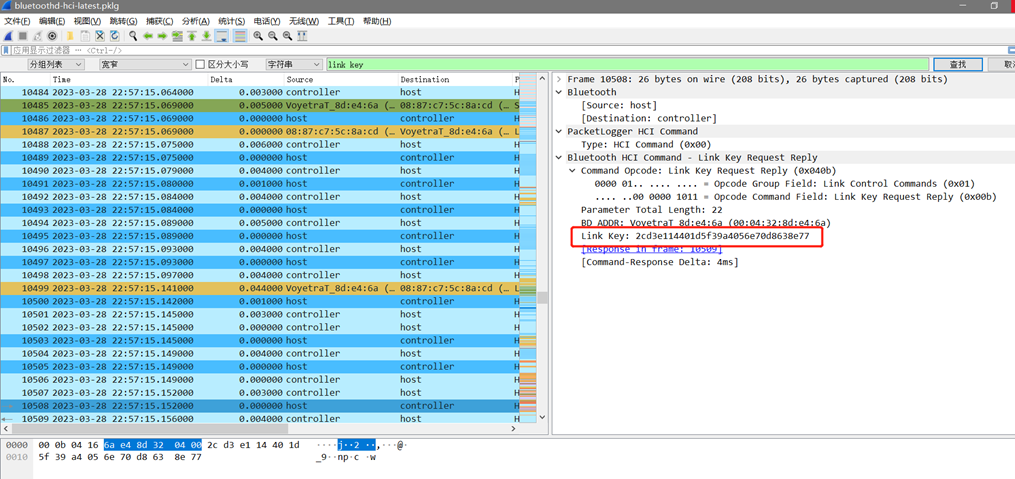Image resolution: width=1015 pixels, height=479 pixels.
Task: Click the 查找 find button
Action: coord(958,65)
